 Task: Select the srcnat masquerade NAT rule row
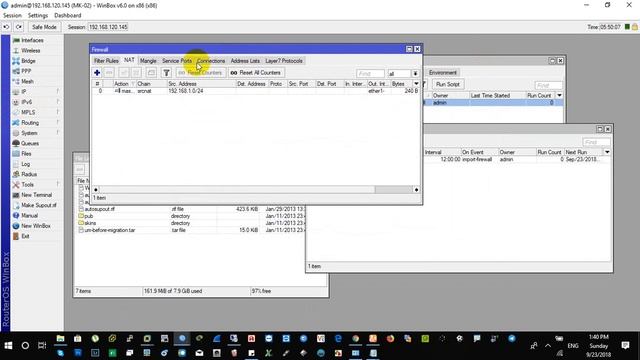click(256, 91)
